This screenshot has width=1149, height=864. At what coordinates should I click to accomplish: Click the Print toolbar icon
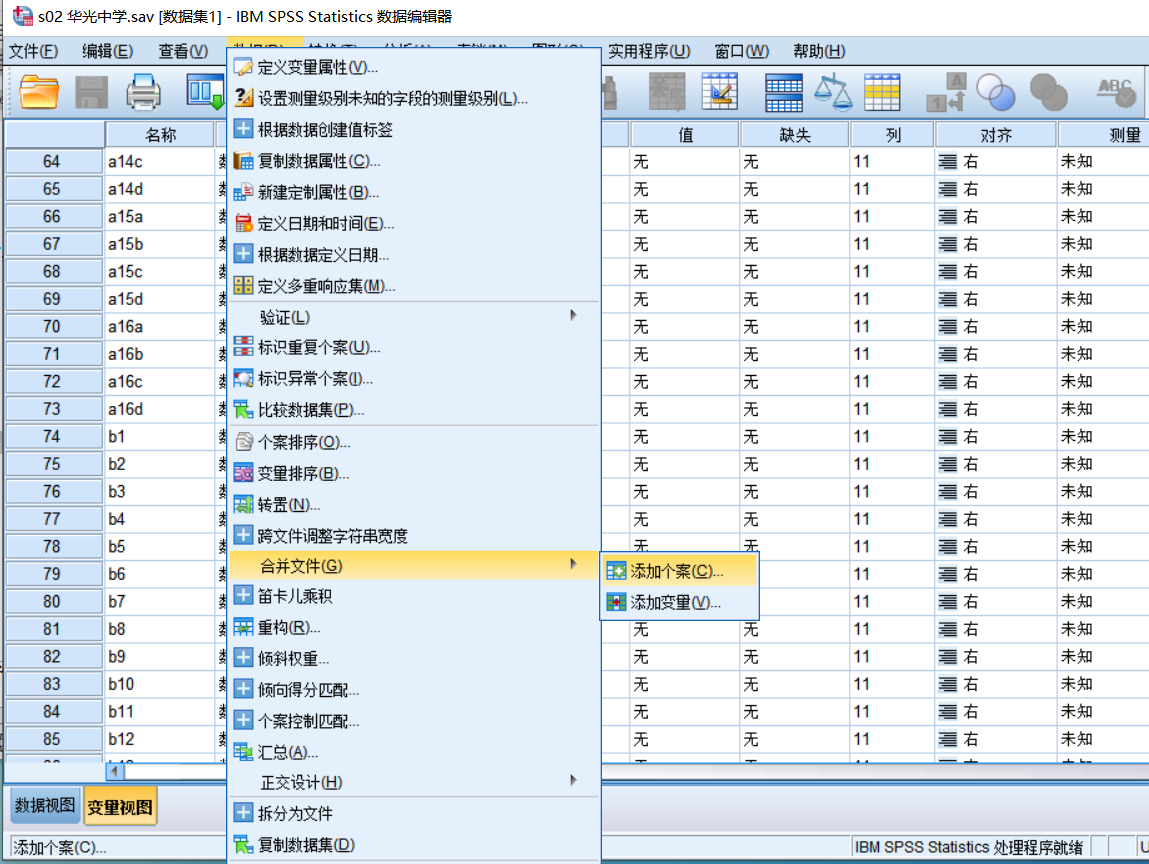coord(144,92)
